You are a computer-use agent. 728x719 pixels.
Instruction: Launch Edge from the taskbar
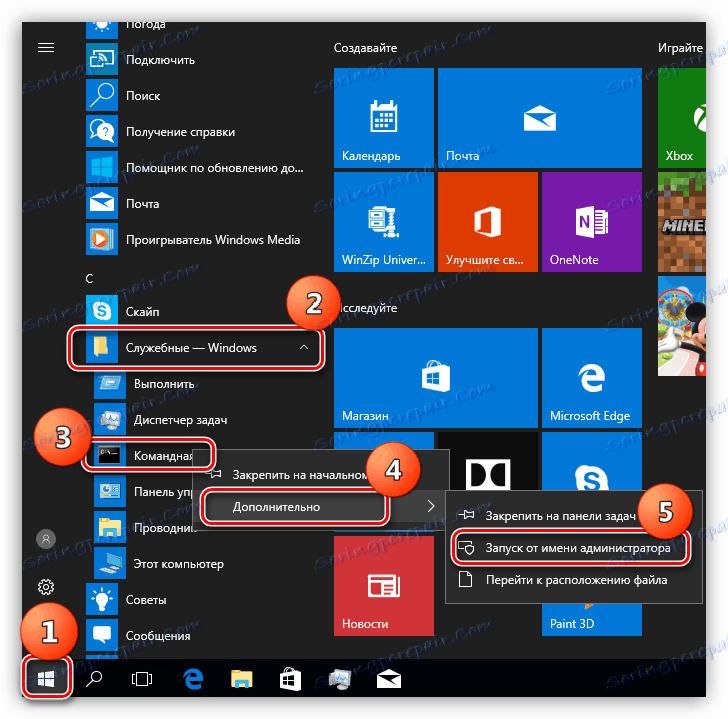193,679
